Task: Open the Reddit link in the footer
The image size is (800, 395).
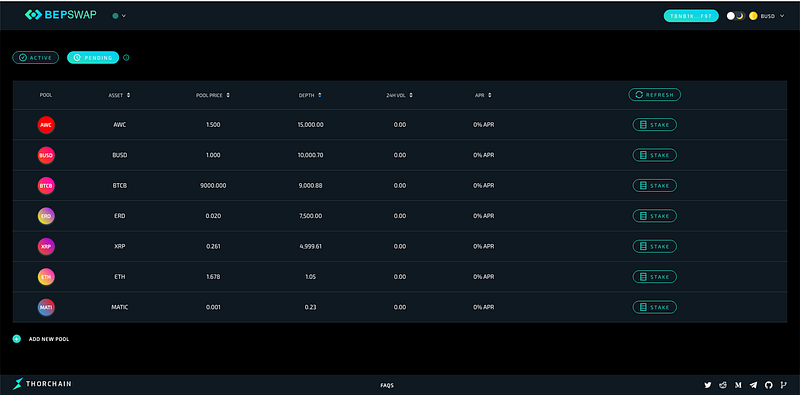Action: [723, 385]
